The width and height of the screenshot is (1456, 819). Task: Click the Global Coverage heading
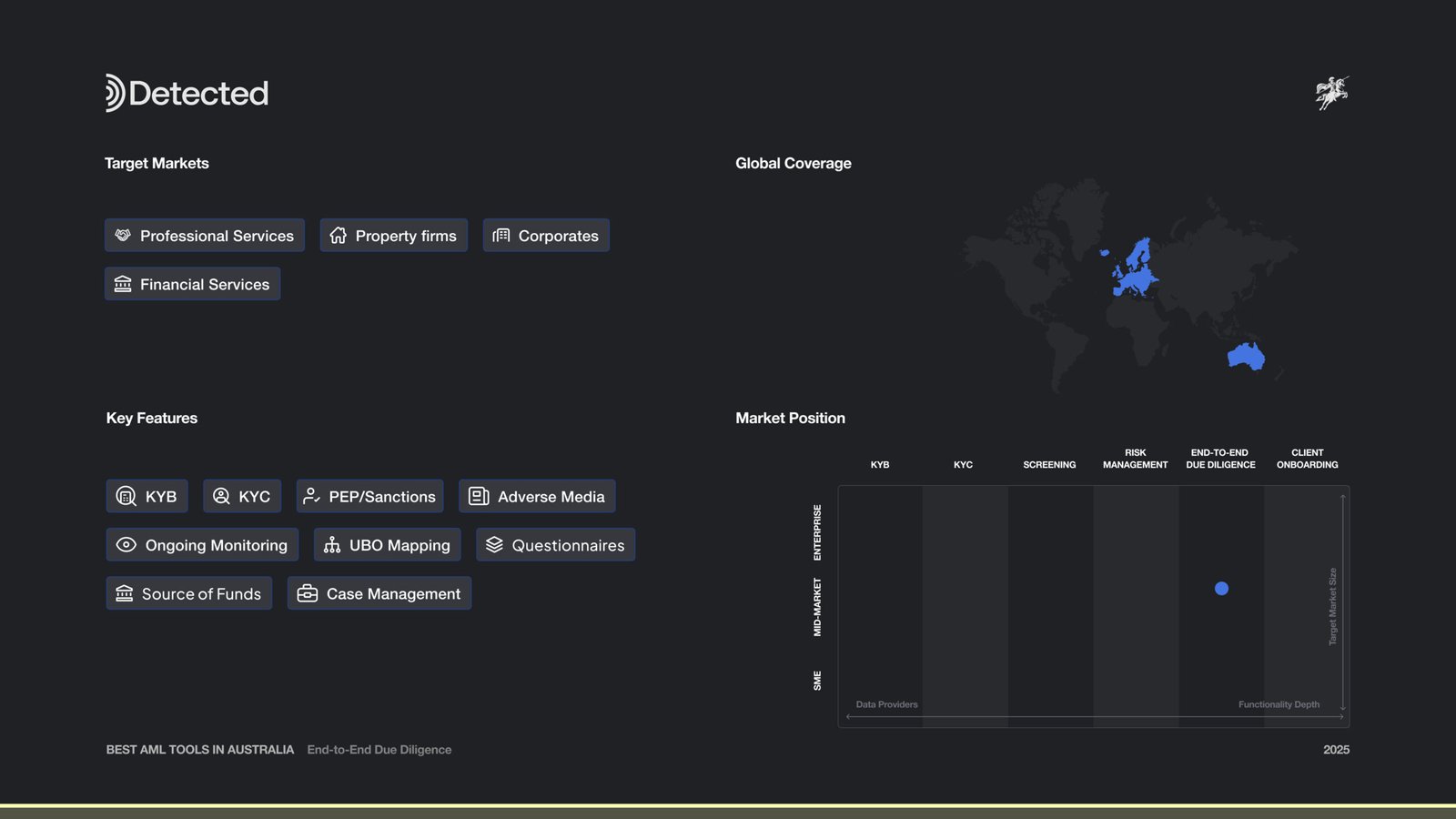(x=794, y=163)
